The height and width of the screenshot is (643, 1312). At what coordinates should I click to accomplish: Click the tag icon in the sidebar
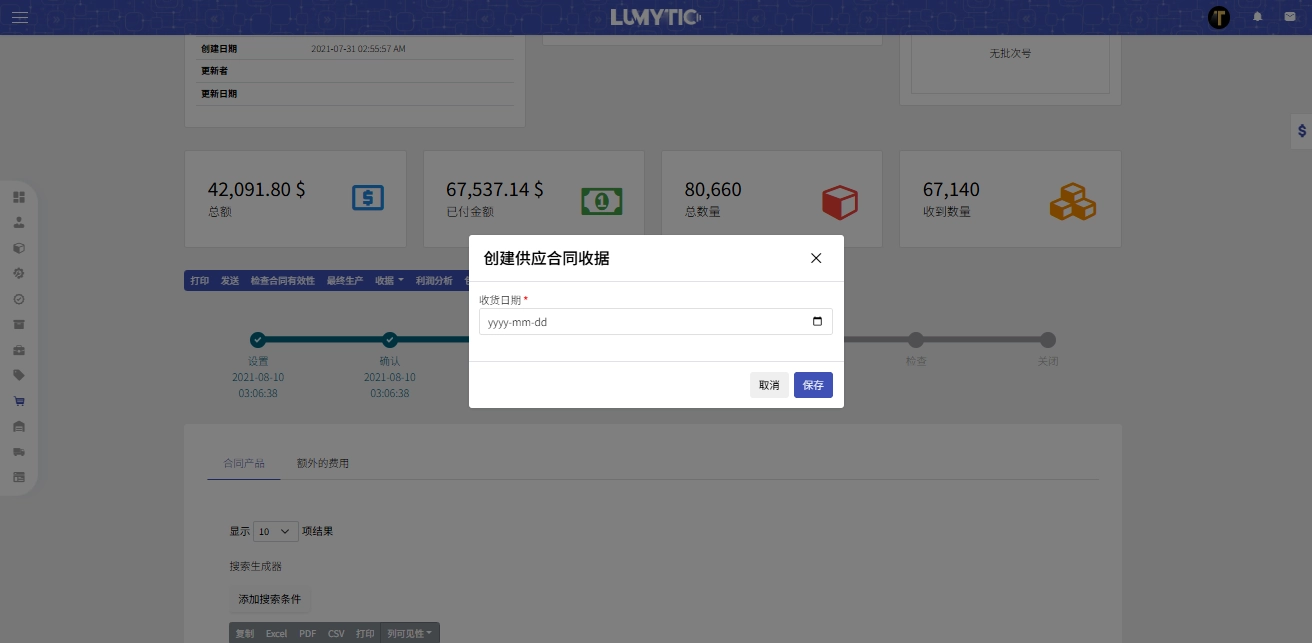pos(19,375)
